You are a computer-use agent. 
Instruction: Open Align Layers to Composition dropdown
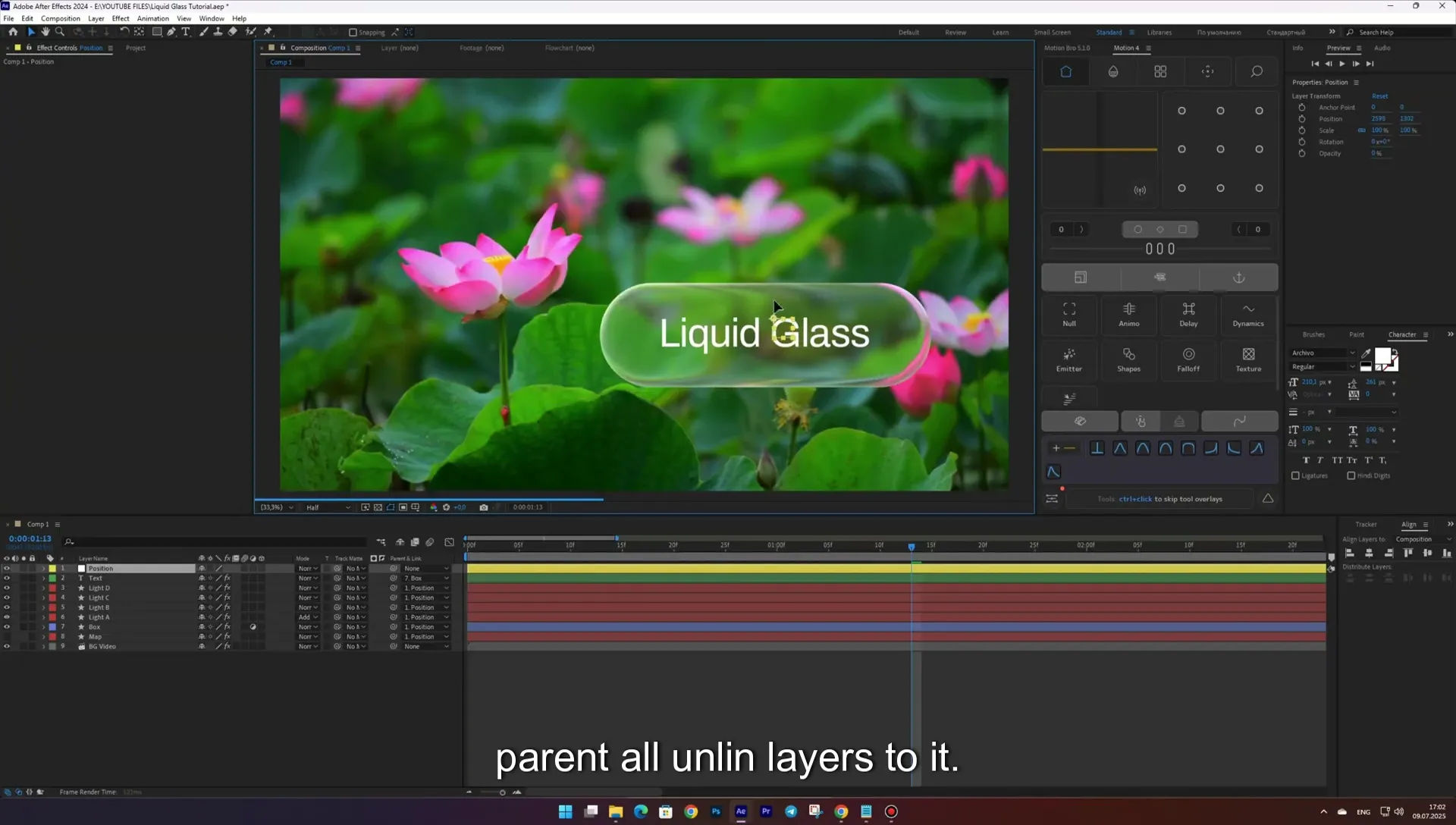tap(1424, 539)
